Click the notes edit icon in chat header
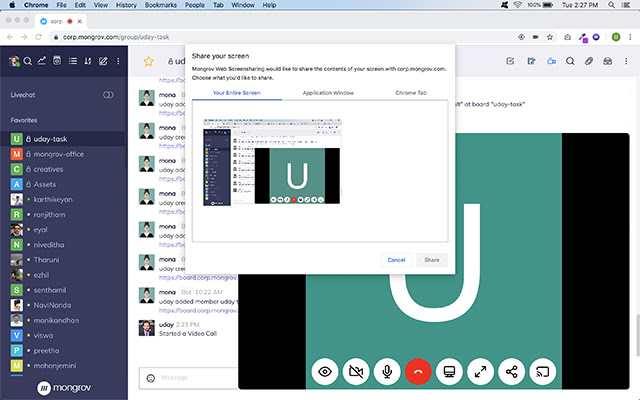This screenshot has width=640, height=400. 531,61
